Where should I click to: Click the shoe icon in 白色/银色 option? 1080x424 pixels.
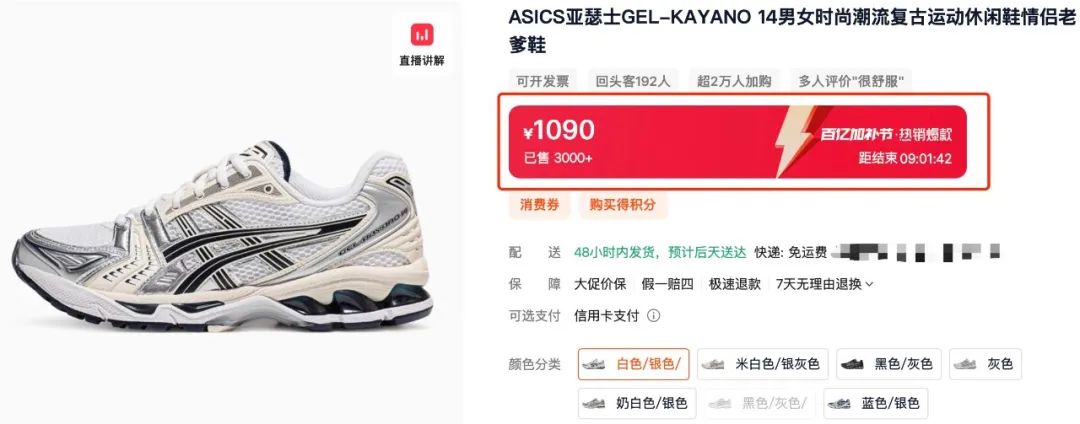594,364
